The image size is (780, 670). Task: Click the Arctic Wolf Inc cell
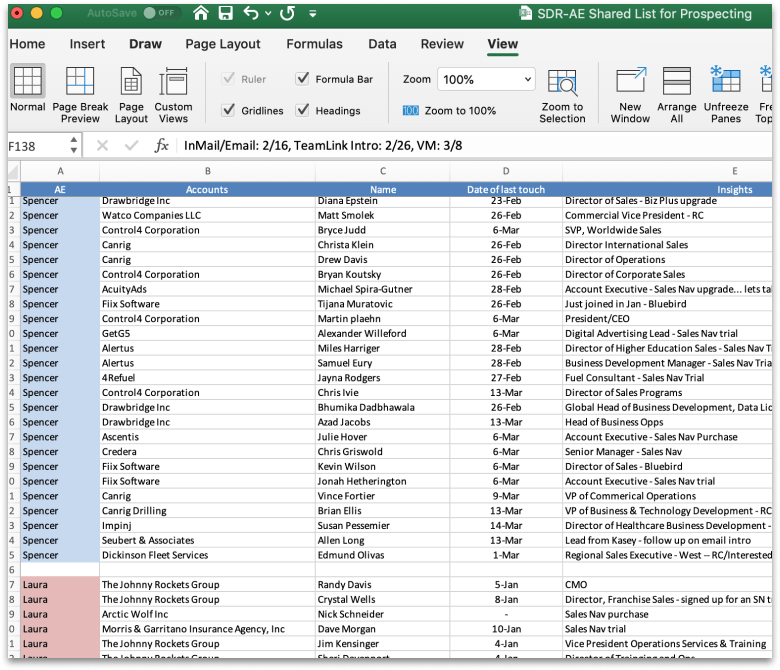pos(207,614)
